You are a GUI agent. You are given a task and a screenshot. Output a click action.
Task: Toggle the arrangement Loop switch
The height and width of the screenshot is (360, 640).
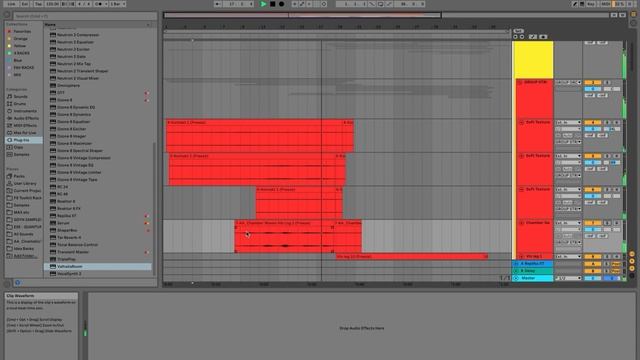point(380,4)
